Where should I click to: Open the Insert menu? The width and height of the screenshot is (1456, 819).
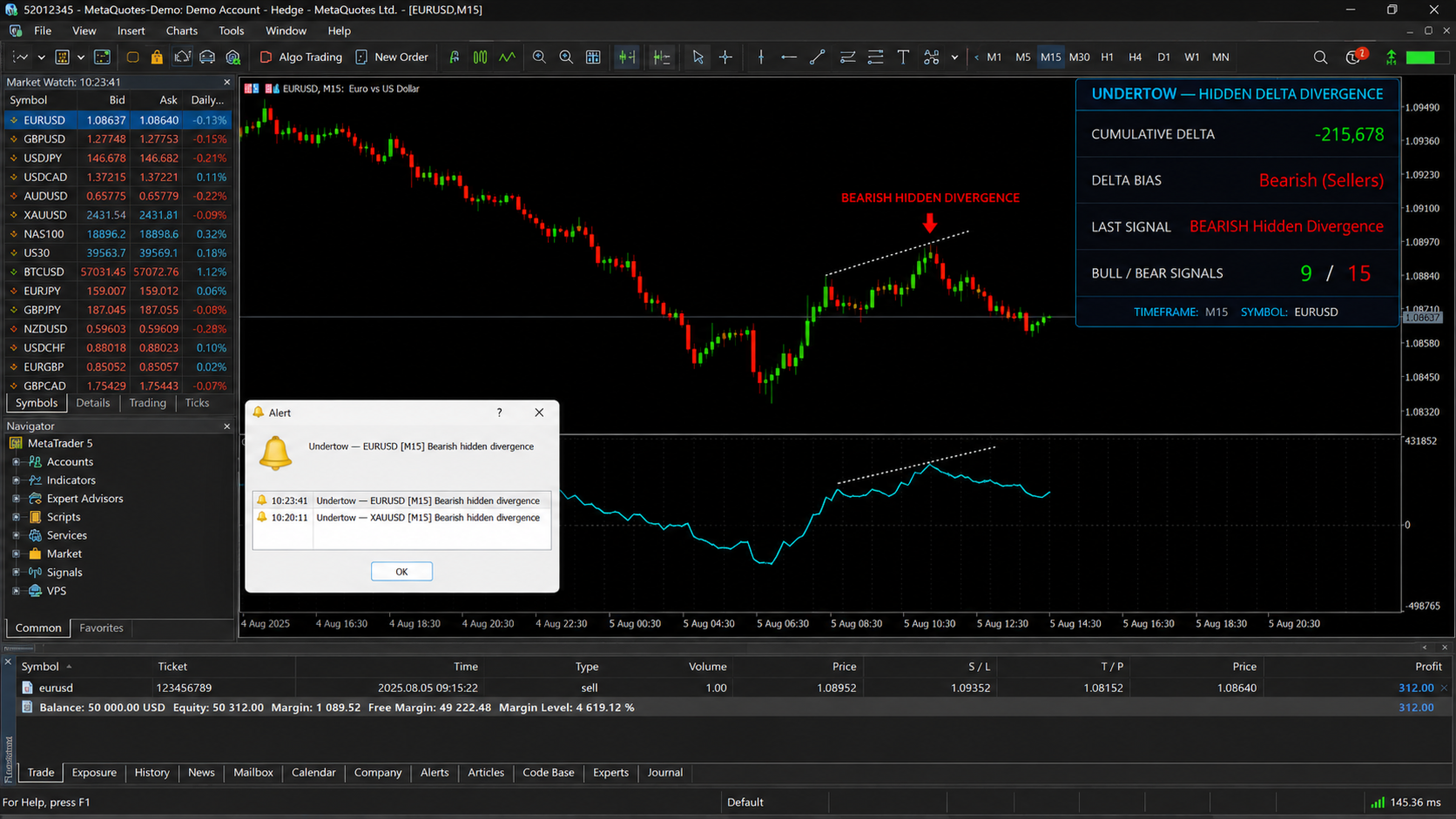131,30
